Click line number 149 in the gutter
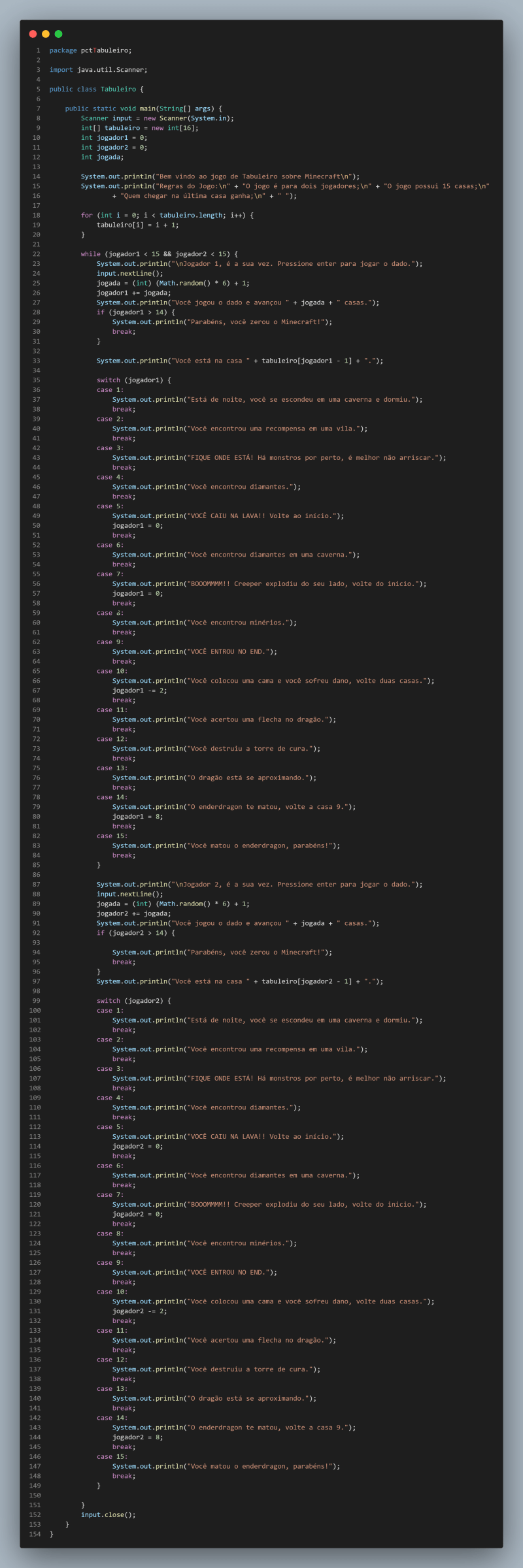 tap(35, 1486)
